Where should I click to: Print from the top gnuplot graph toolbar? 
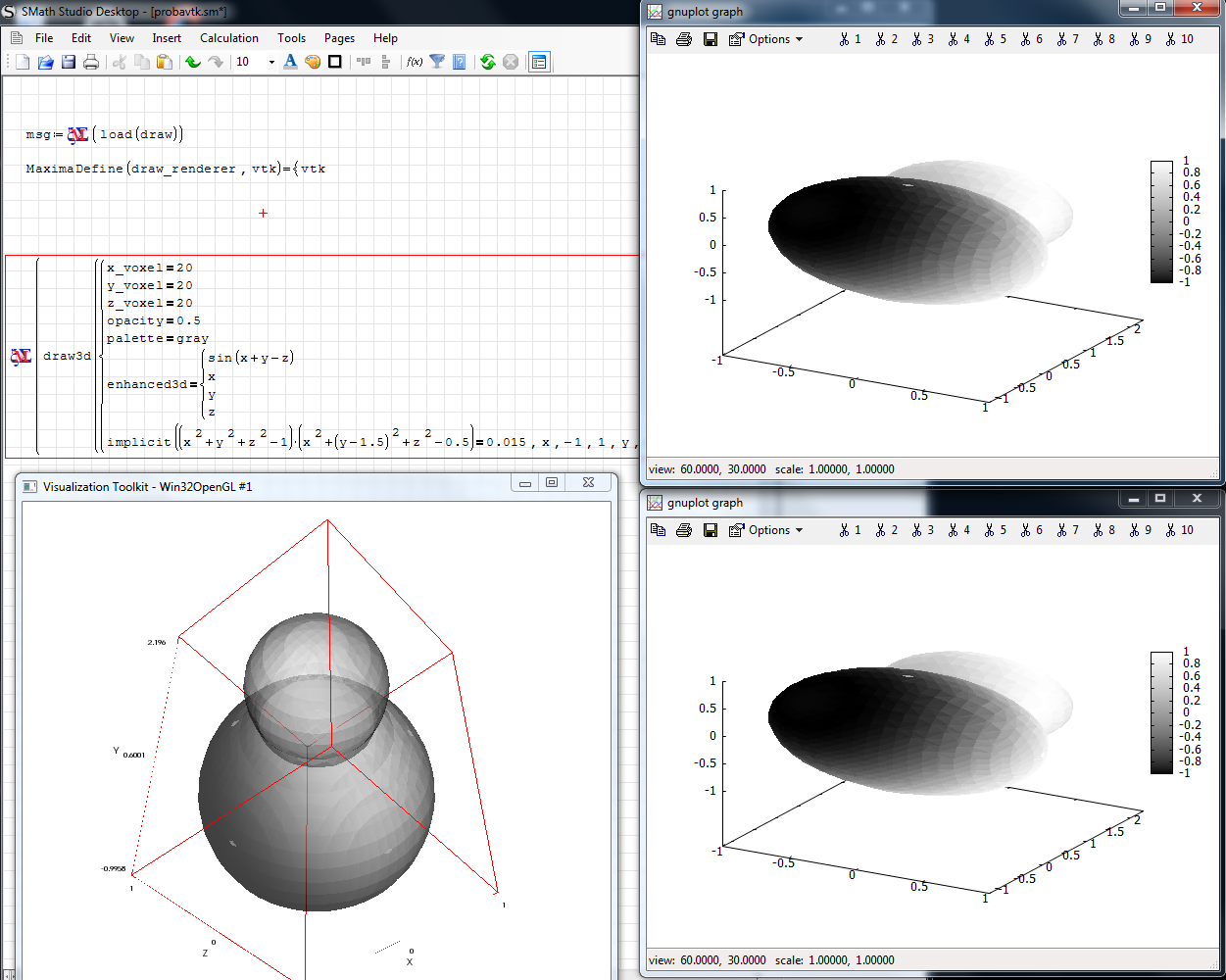point(684,39)
